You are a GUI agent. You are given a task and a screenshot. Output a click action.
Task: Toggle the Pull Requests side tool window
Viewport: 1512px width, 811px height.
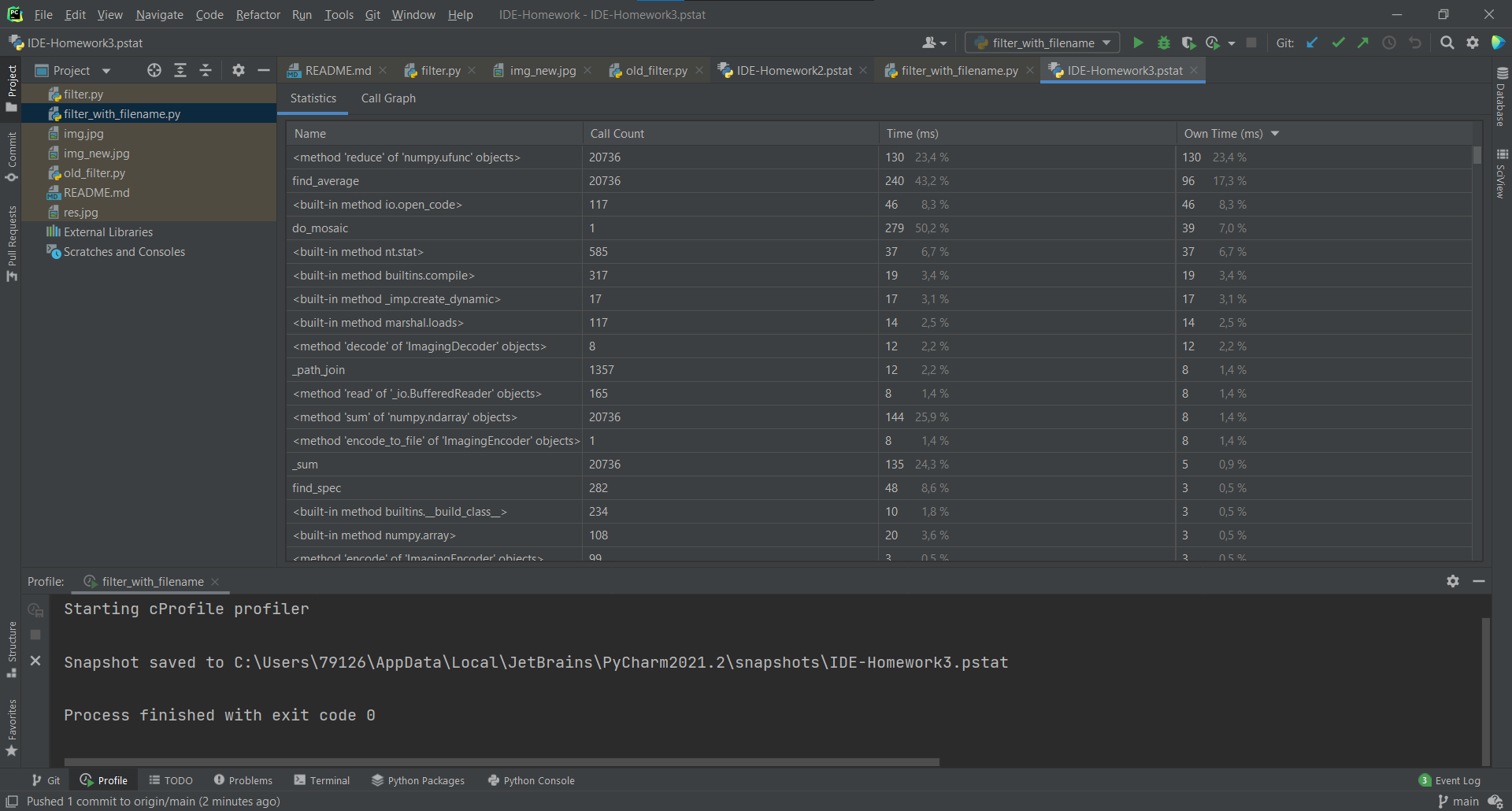pyautogui.click(x=12, y=243)
